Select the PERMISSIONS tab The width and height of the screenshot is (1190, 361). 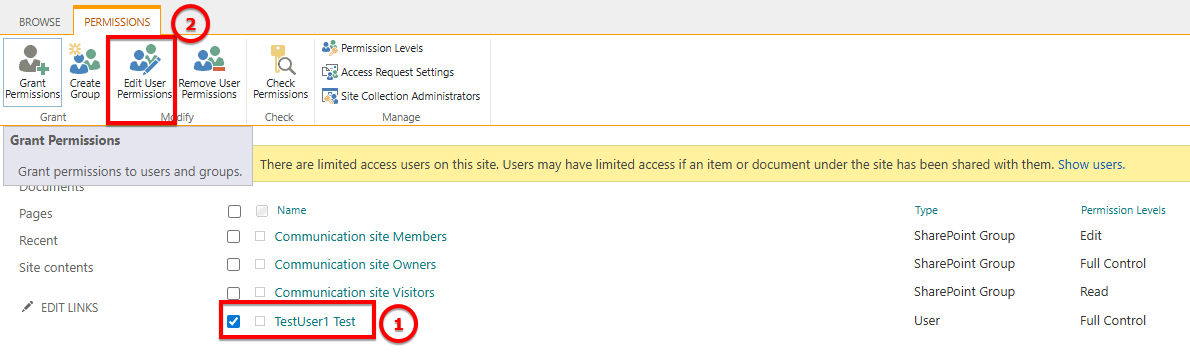point(117,22)
